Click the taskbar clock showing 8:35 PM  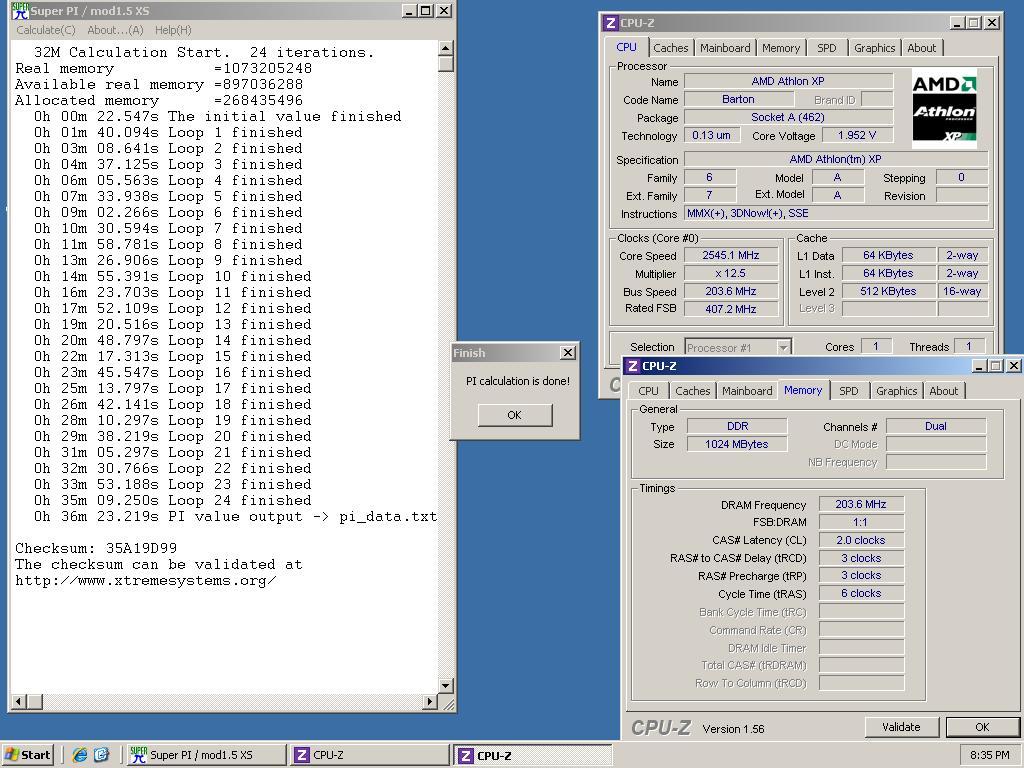pyautogui.click(x=989, y=755)
